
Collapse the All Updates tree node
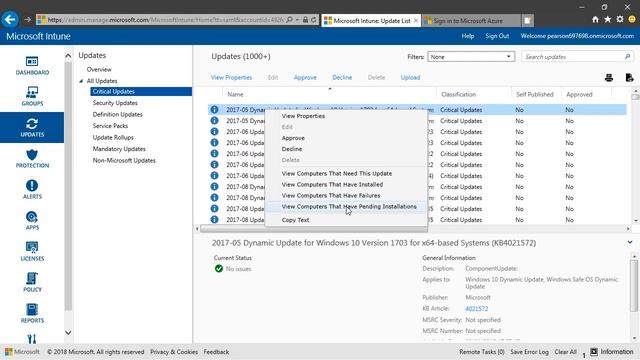click(x=81, y=81)
